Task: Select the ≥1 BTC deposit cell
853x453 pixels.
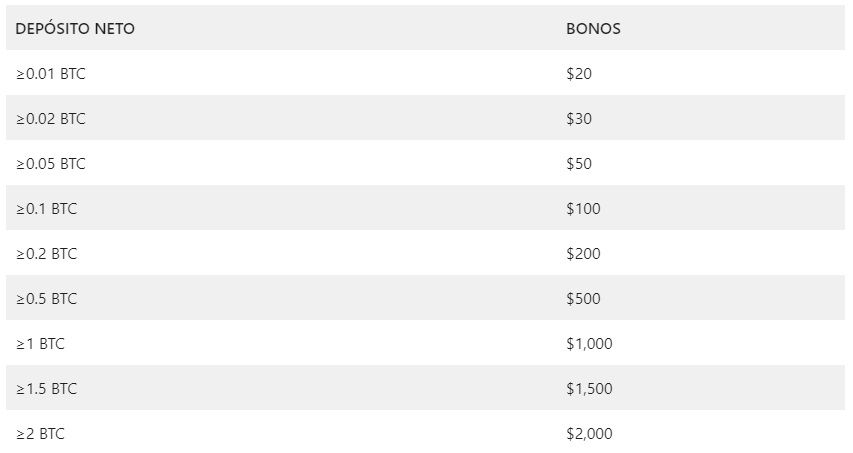Action: pyautogui.click(x=40, y=344)
